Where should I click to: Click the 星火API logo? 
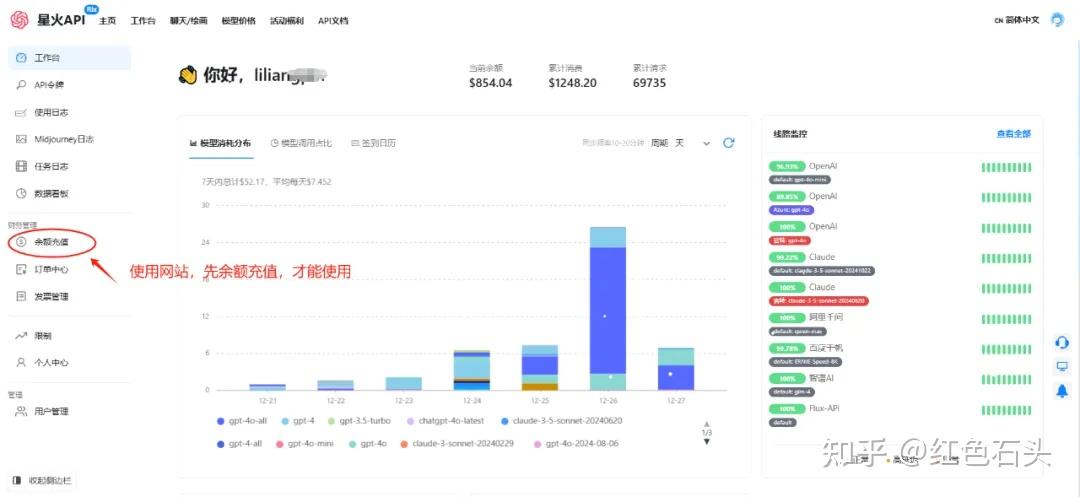click(19, 20)
